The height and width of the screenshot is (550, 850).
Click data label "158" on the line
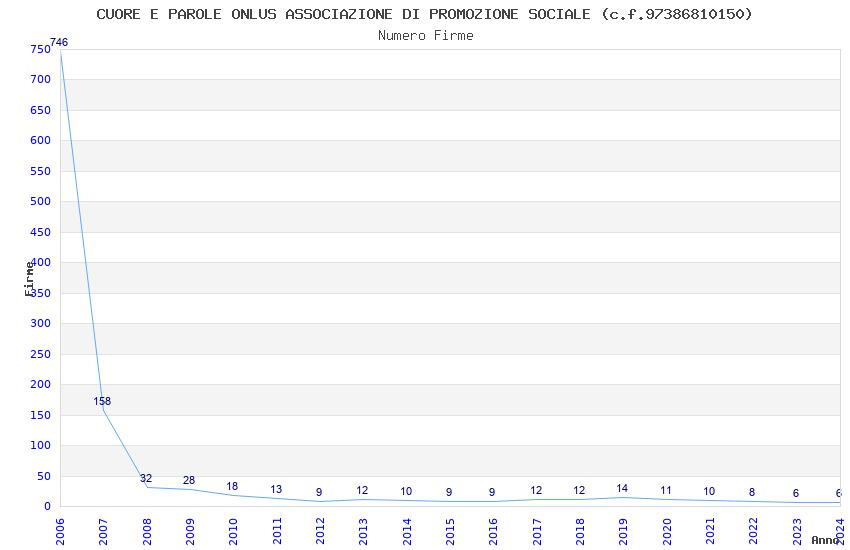point(102,401)
